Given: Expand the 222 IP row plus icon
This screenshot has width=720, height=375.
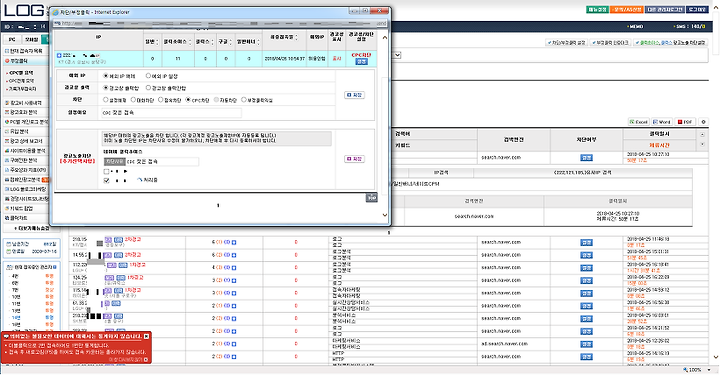Looking at the screenshot, I should pyautogui.click(x=59, y=56).
